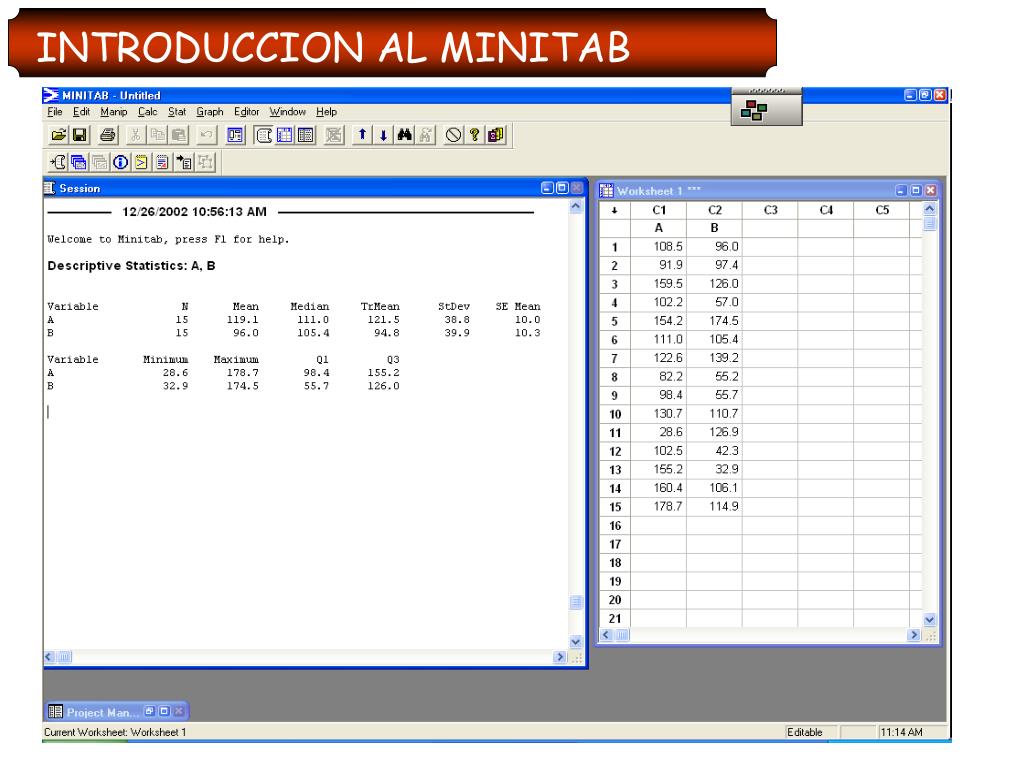Click Worksheet vertical scroll down arrow

pyautogui.click(x=929, y=619)
